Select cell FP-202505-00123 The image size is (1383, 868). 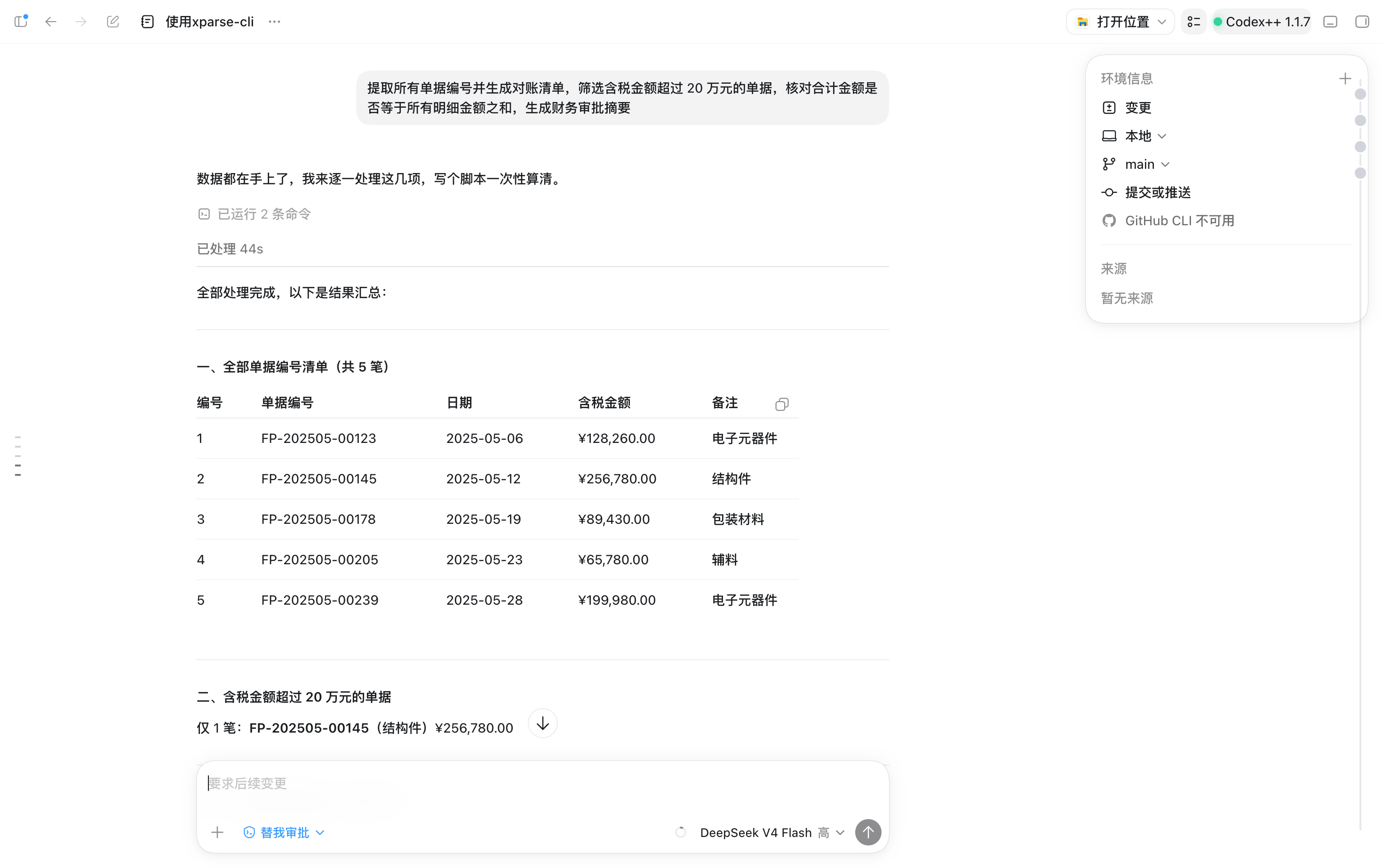click(x=319, y=439)
